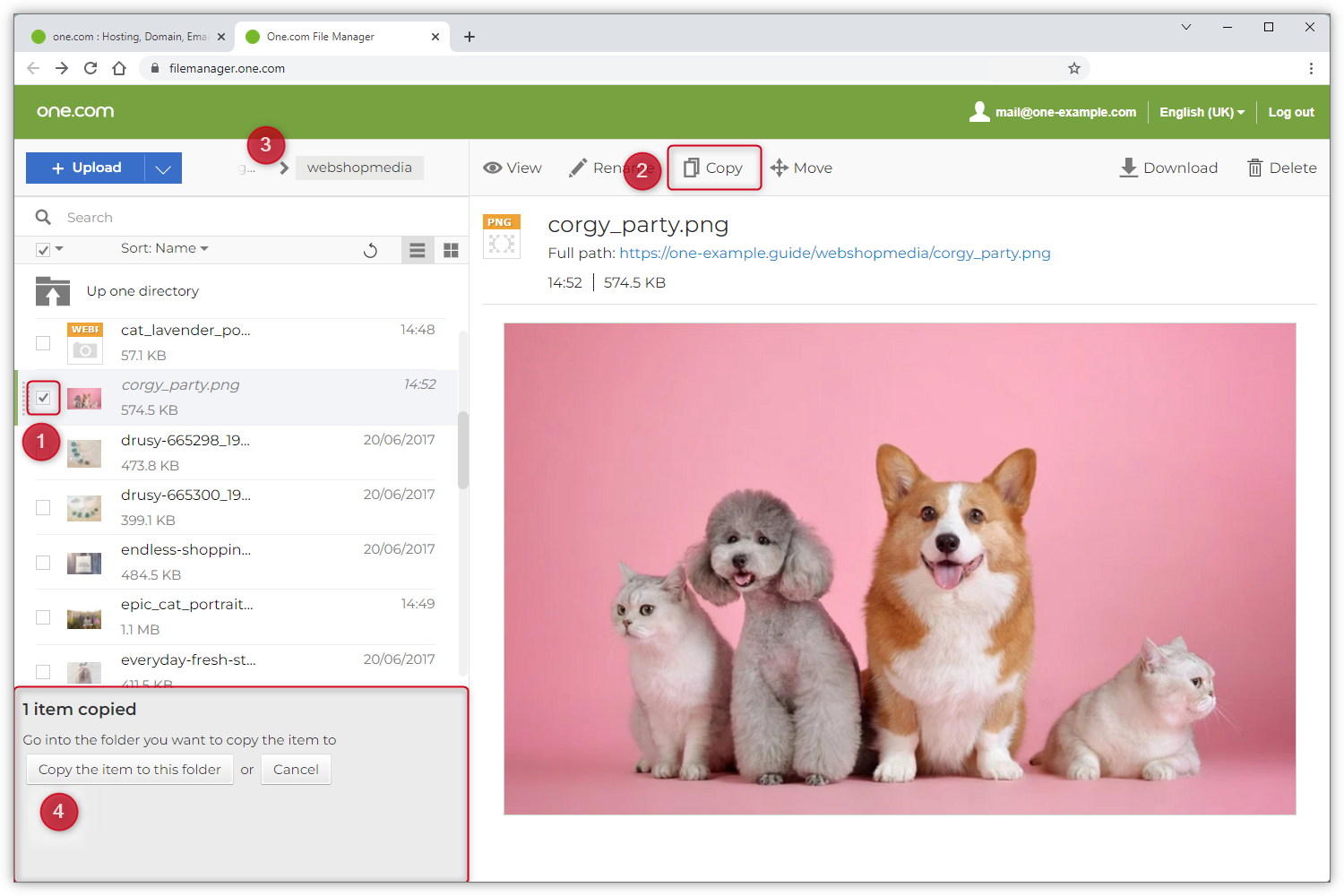The height and width of the screenshot is (896, 1344).
Task: Switch to list view layout
Action: [417, 250]
